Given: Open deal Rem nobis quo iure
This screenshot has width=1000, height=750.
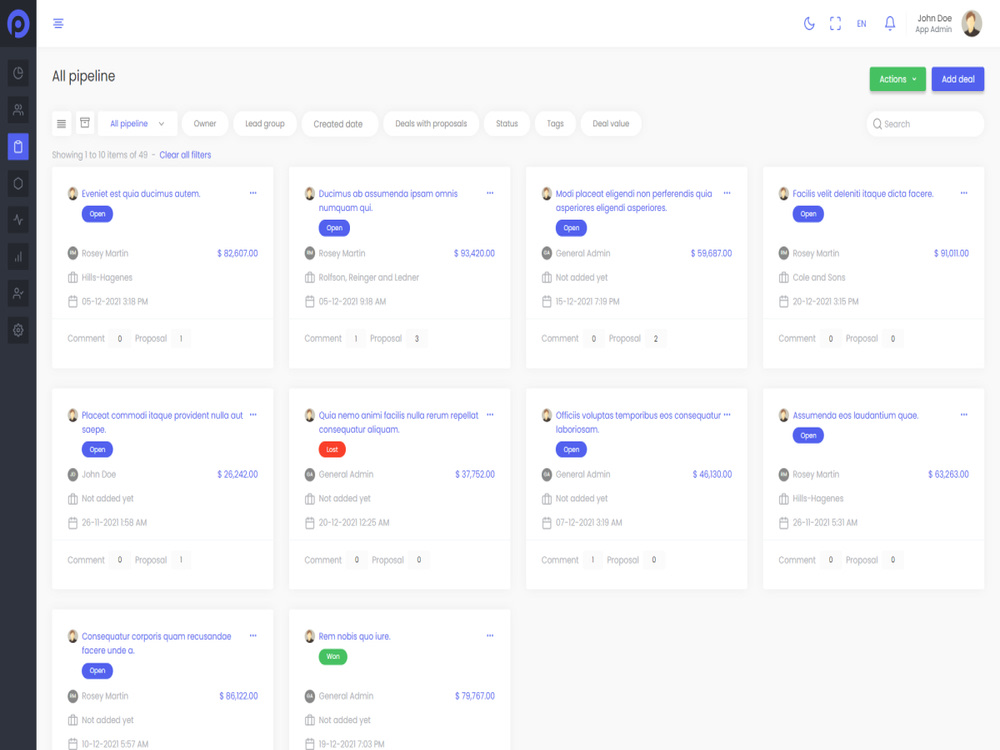Looking at the screenshot, I should pos(355,636).
